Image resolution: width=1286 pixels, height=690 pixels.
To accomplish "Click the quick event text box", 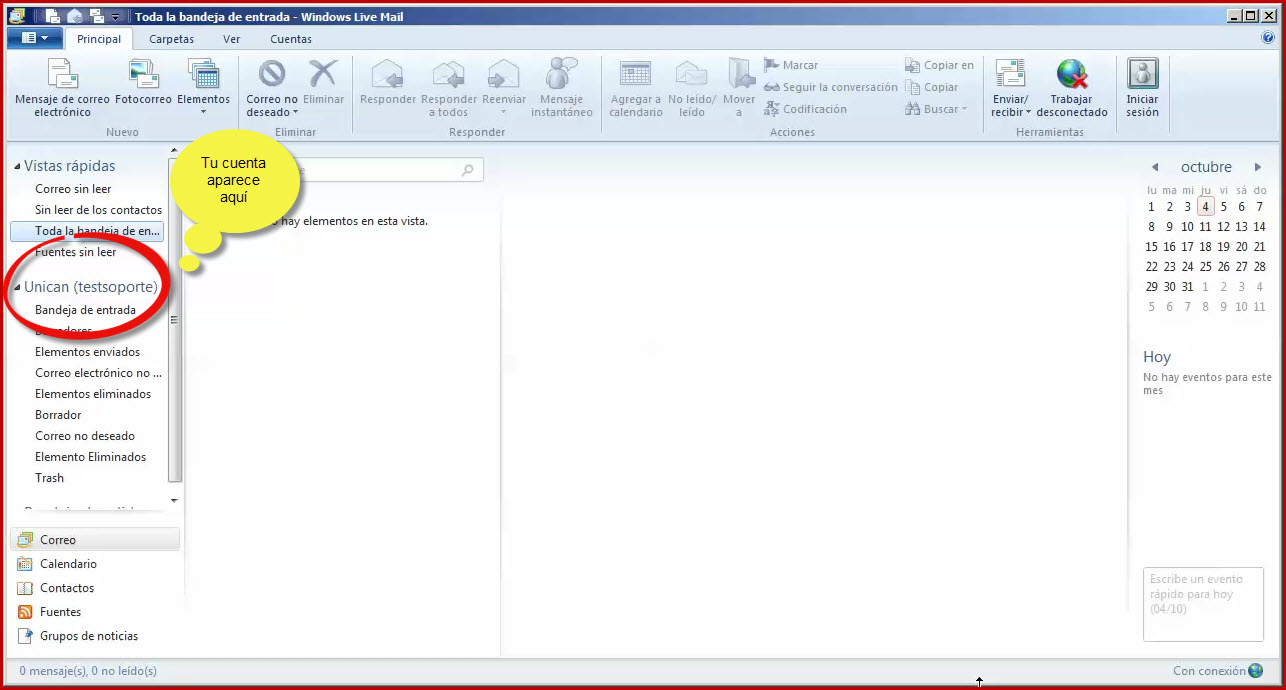I will click(x=1203, y=604).
